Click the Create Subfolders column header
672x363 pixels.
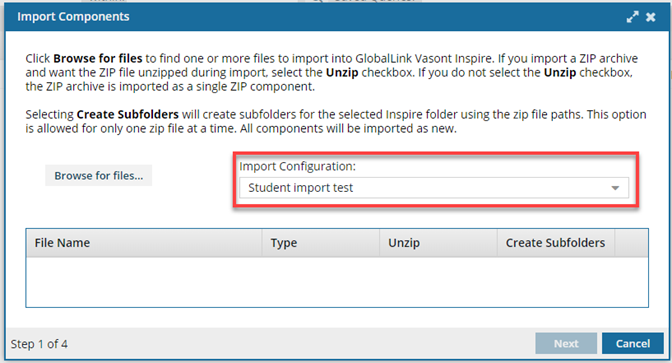point(555,243)
